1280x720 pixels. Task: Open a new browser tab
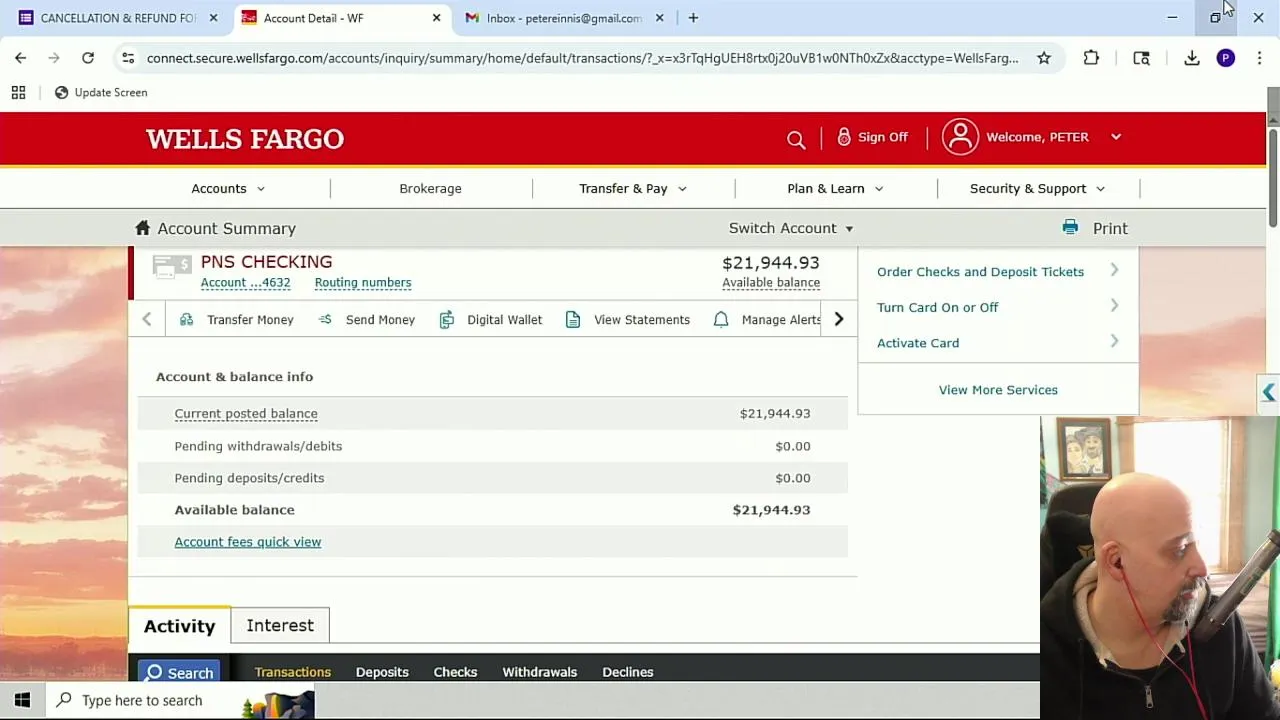pyautogui.click(x=693, y=17)
